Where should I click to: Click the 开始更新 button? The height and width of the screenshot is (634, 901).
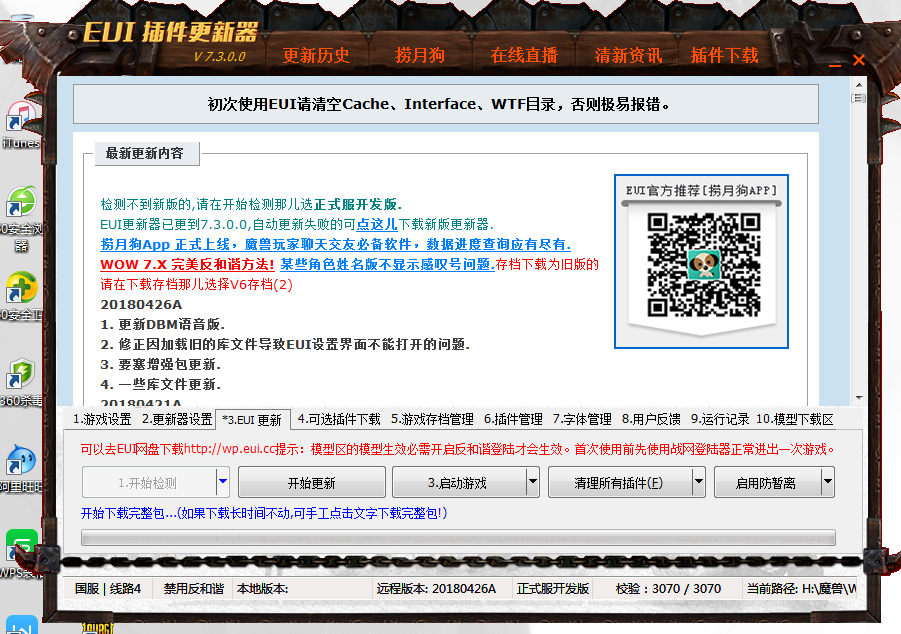click(311, 482)
